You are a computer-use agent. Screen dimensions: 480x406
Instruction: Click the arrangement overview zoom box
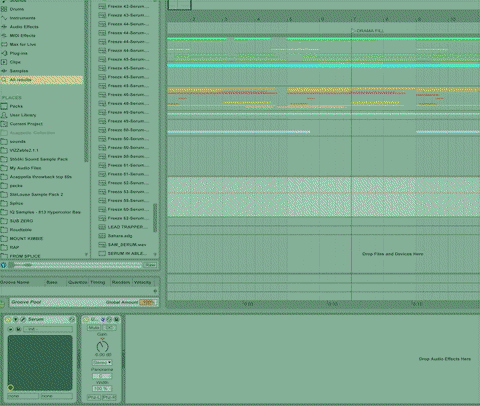point(179,5)
